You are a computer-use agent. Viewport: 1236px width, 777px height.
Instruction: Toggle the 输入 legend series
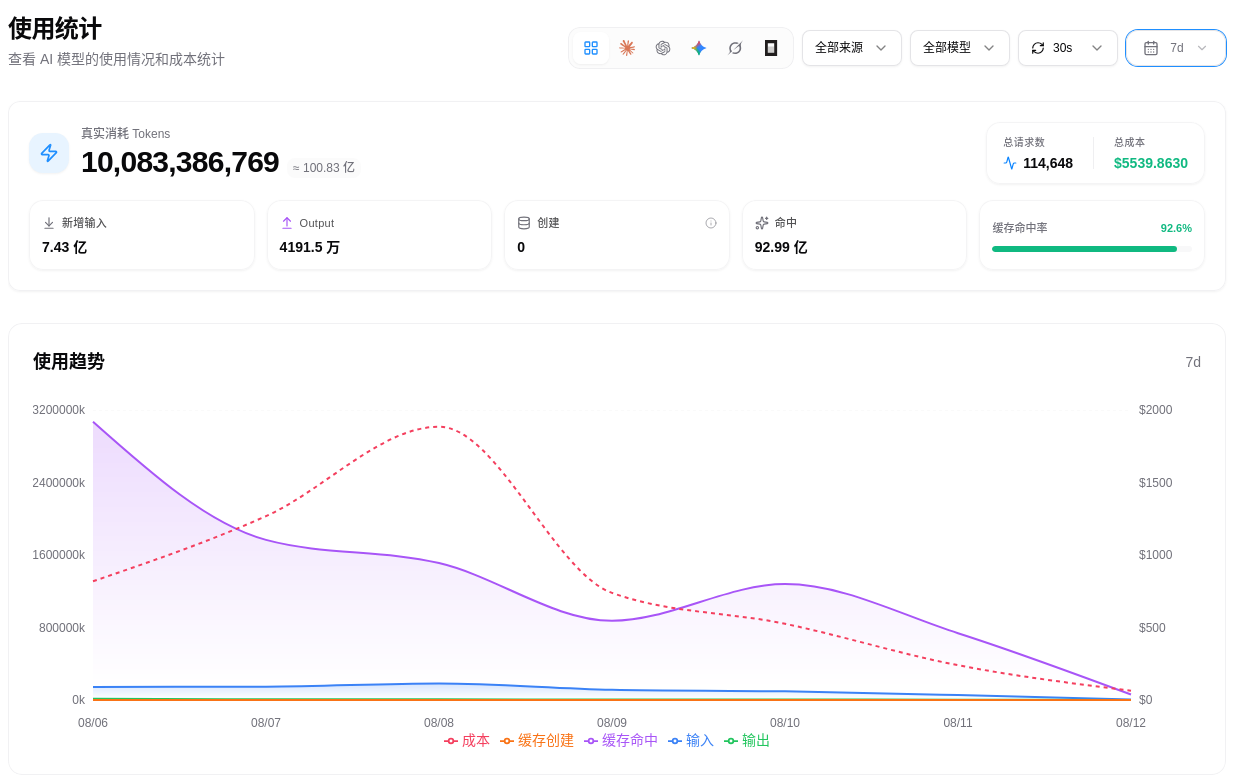point(691,741)
